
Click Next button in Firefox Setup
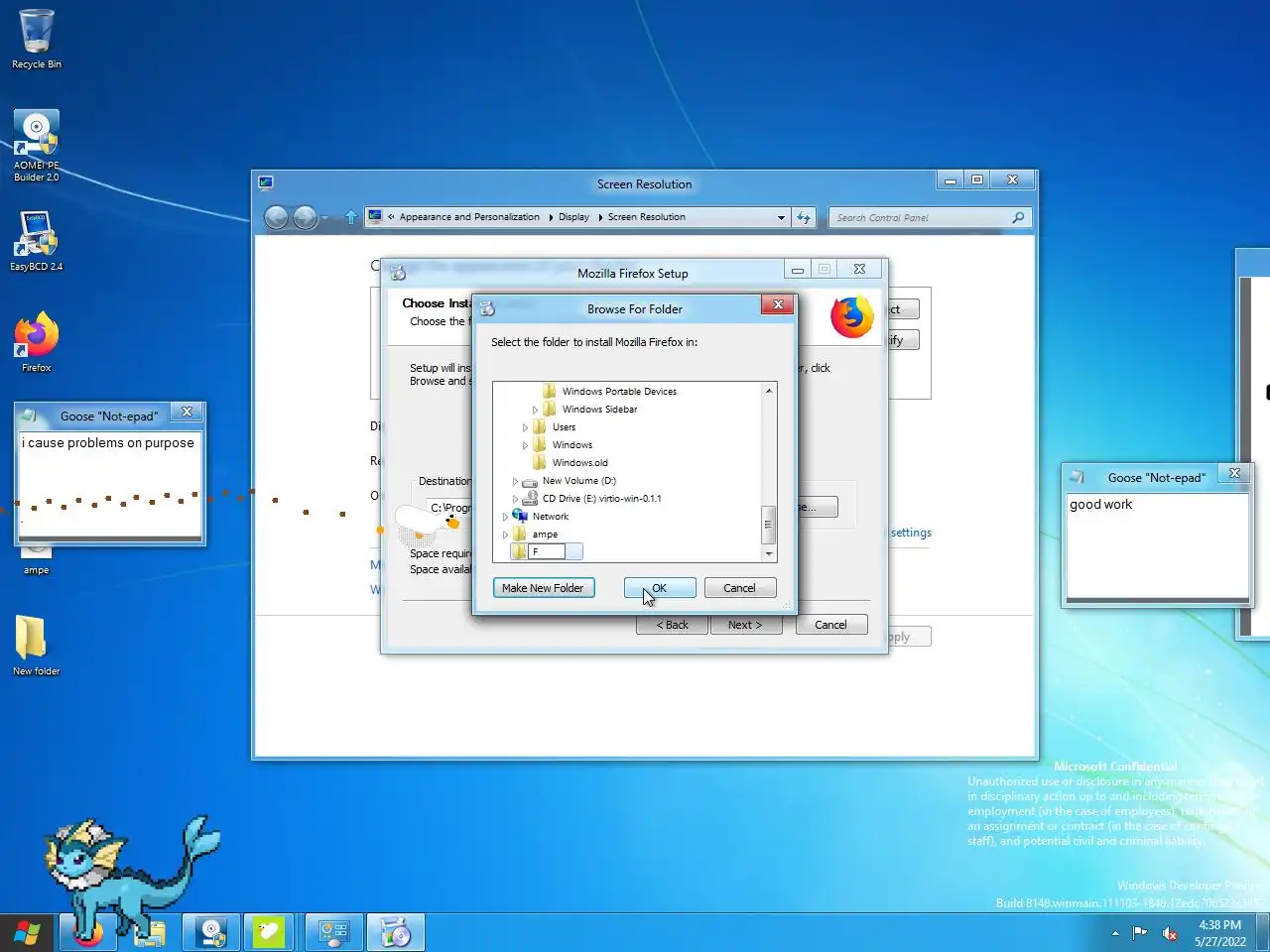[x=745, y=625]
